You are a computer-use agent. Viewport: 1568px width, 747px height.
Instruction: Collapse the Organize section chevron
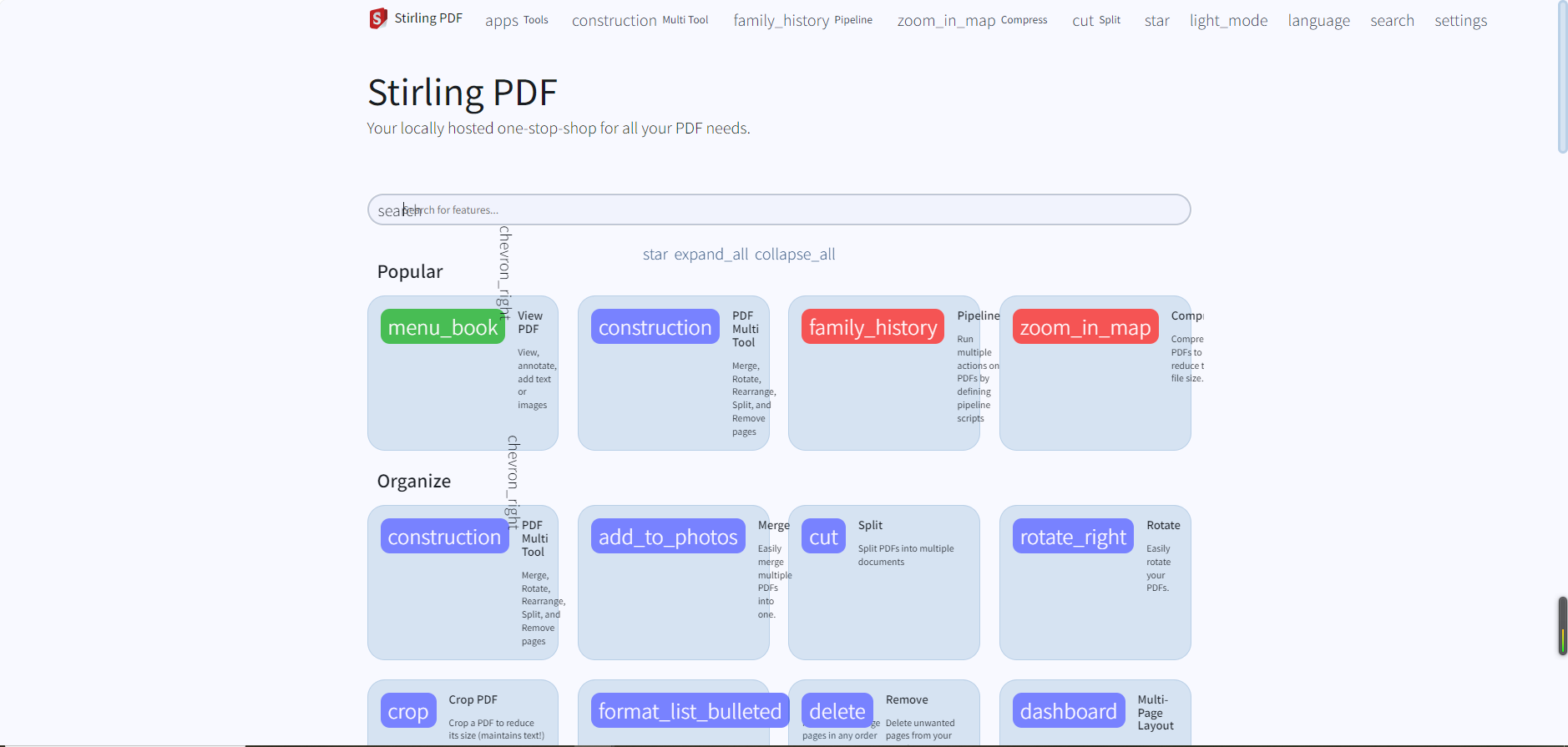(x=513, y=482)
